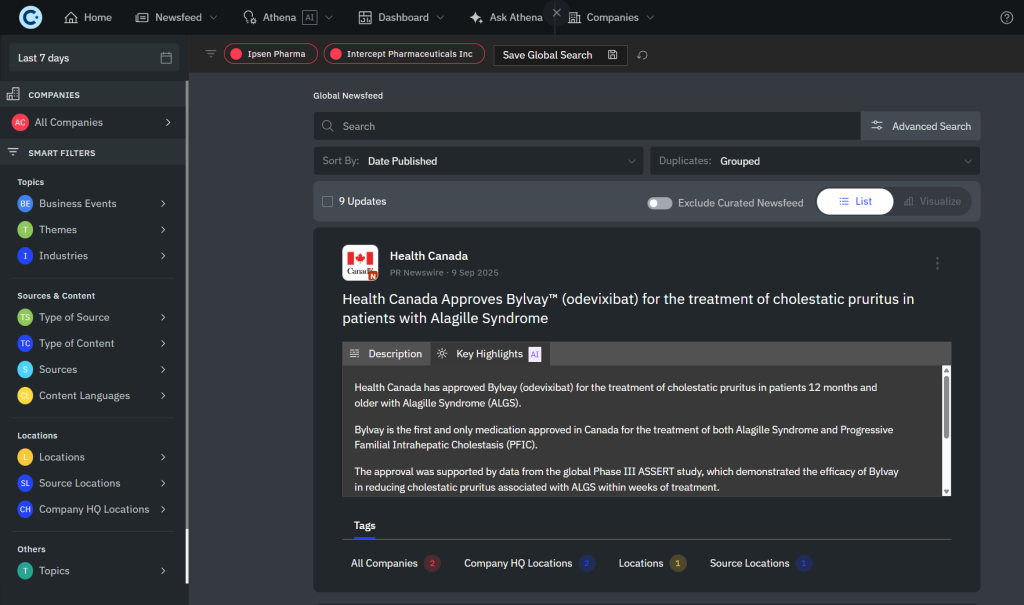Click the Last 7 days date field

(94, 58)
